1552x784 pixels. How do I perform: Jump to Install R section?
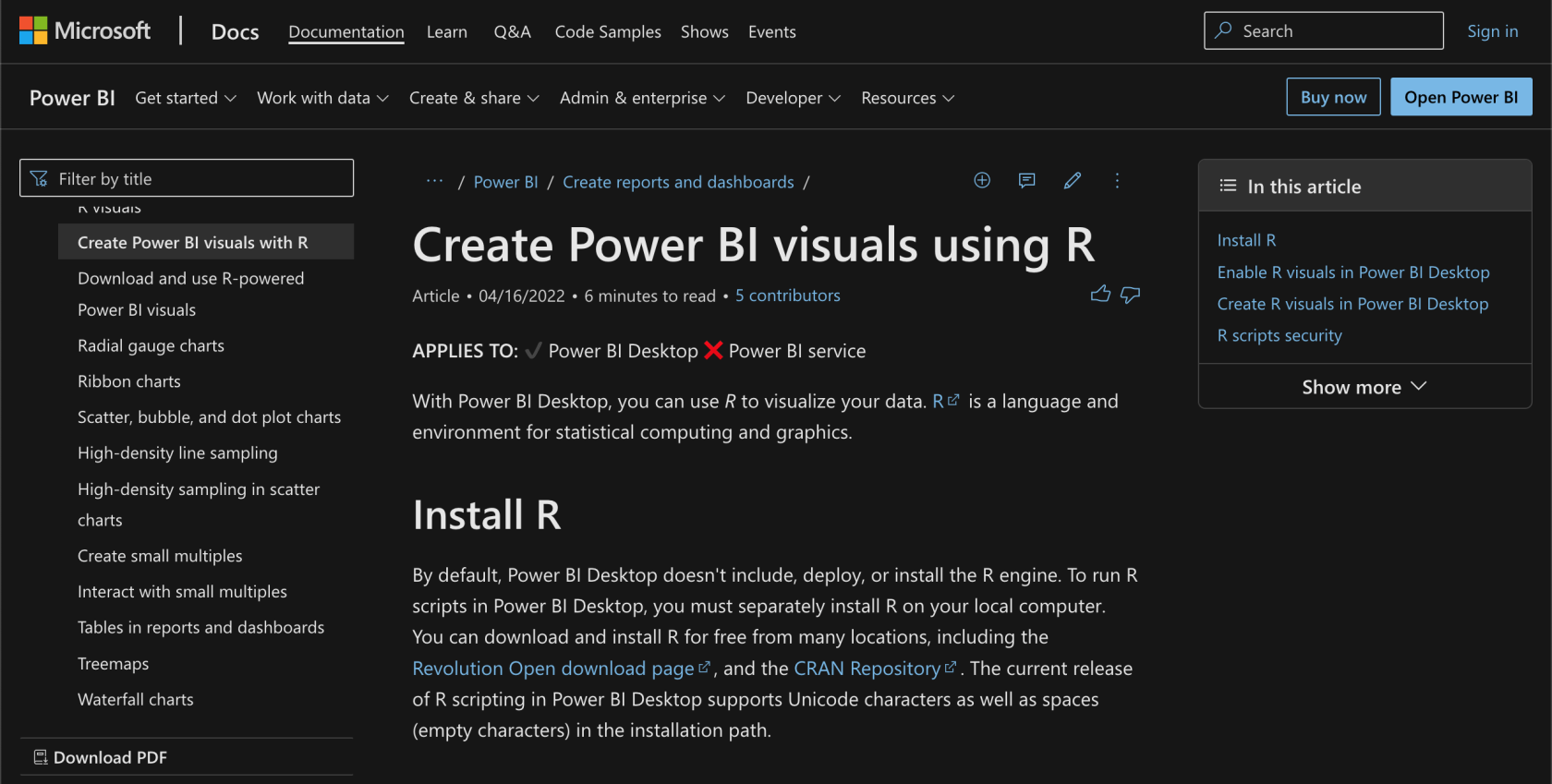[1246, 240]
